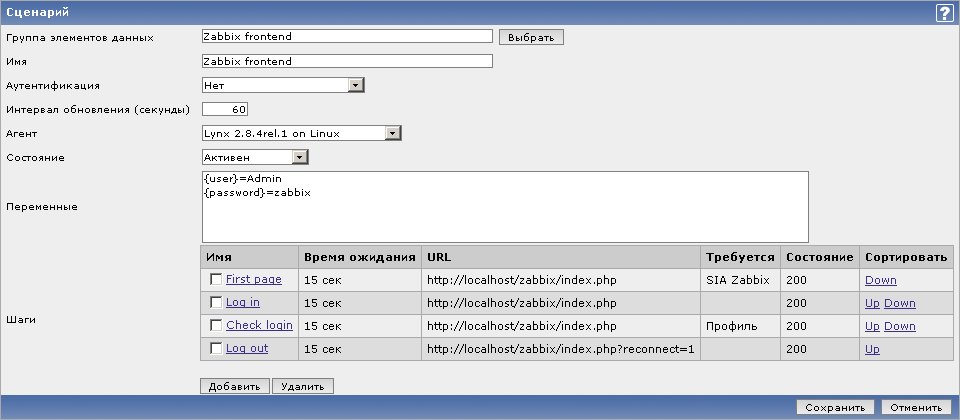The height and width of the screenshot is (420, 960).
Task: Click First page row's 15 сек timeout
Action: click(x=323, y=280)
